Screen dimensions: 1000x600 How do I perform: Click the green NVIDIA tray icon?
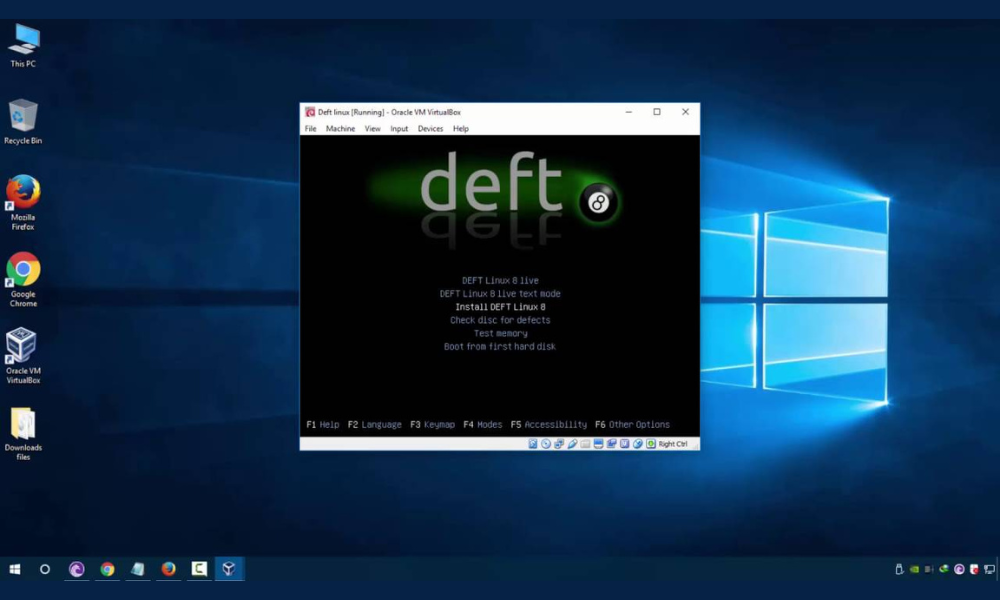click(915, 569)
